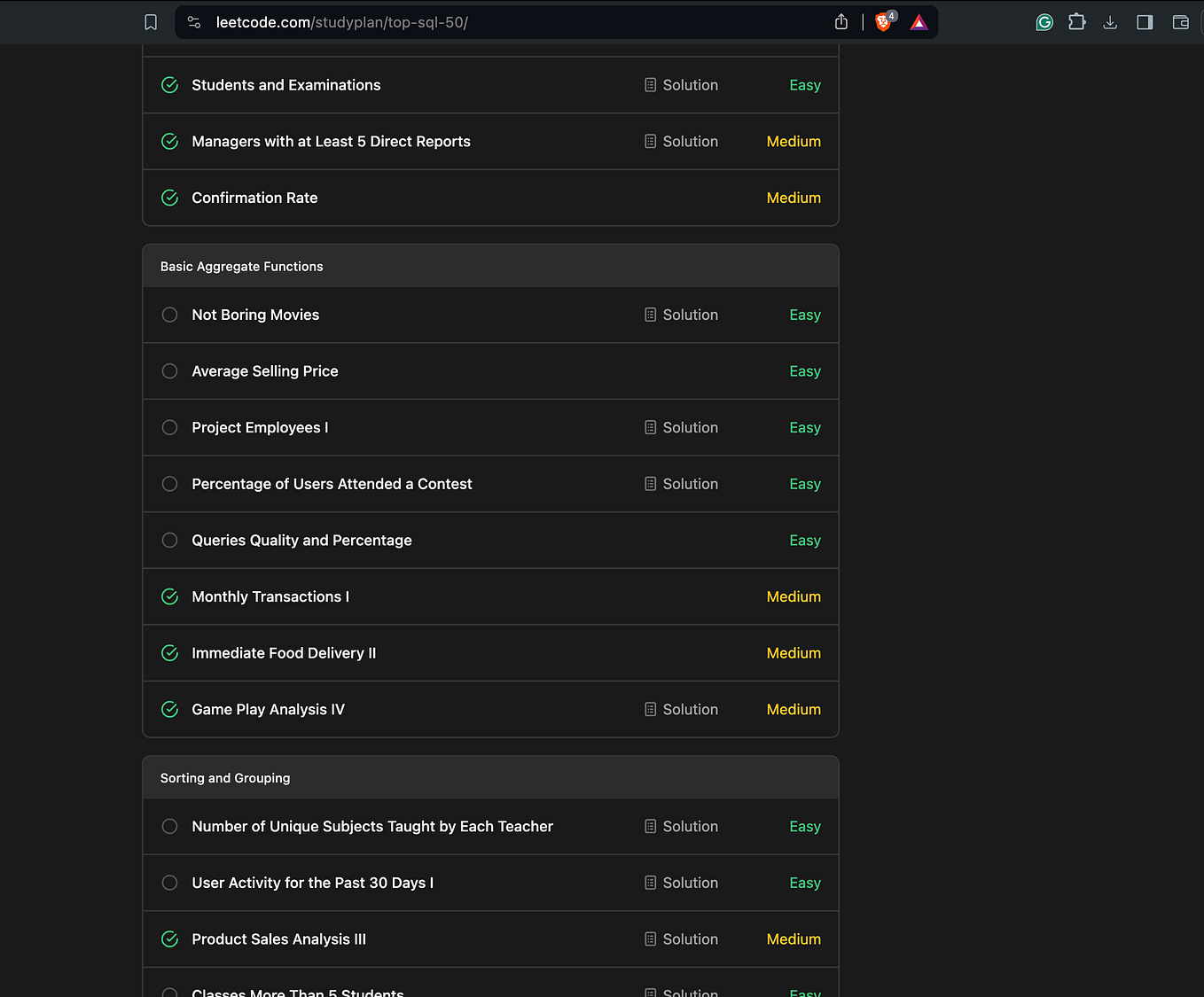Mark Queries Quality and Percentage as complete
This screenshot has height=997, width=1204.
[x=169, y=540]
